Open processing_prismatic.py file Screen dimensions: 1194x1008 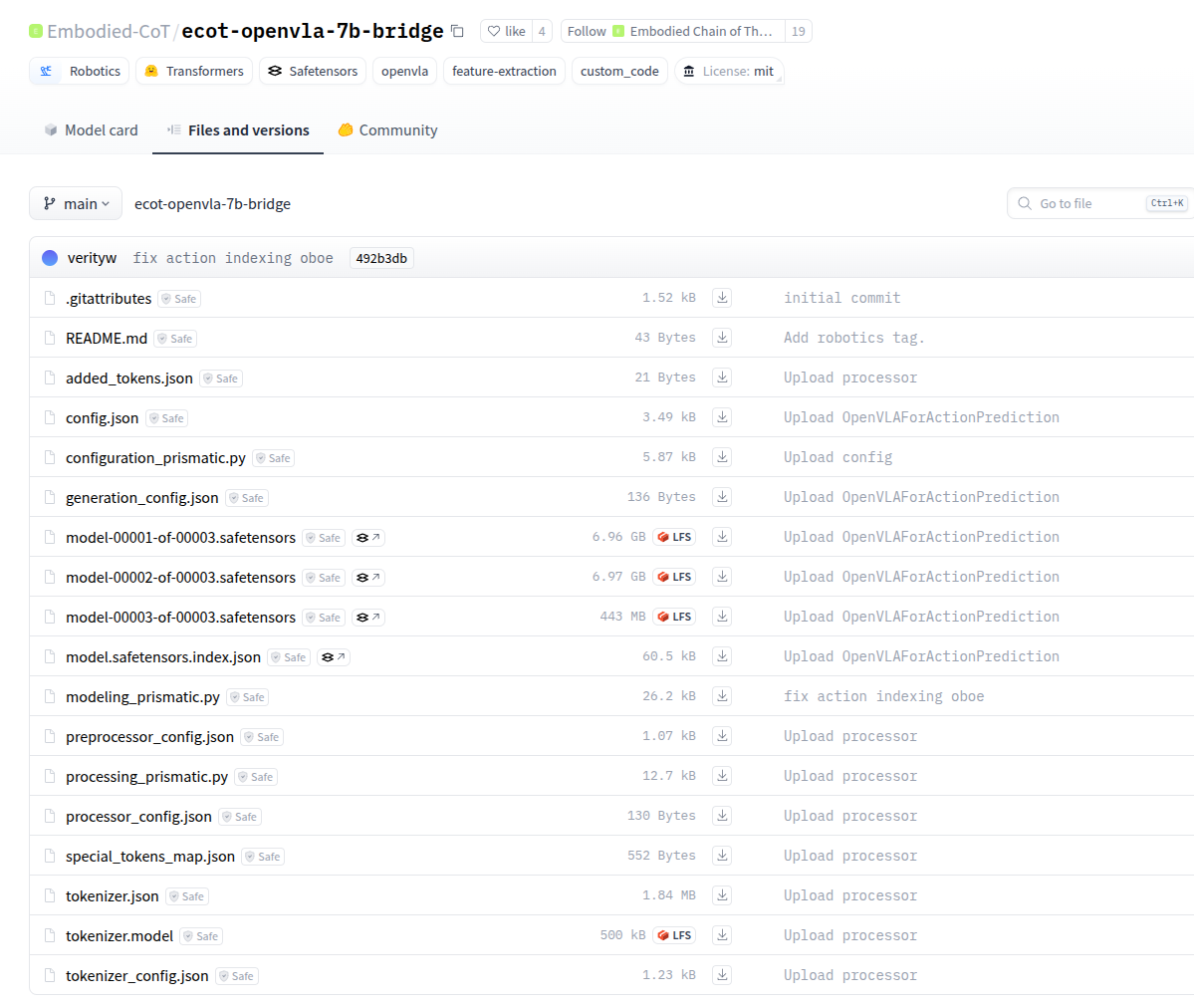click(x=147, y=777)
